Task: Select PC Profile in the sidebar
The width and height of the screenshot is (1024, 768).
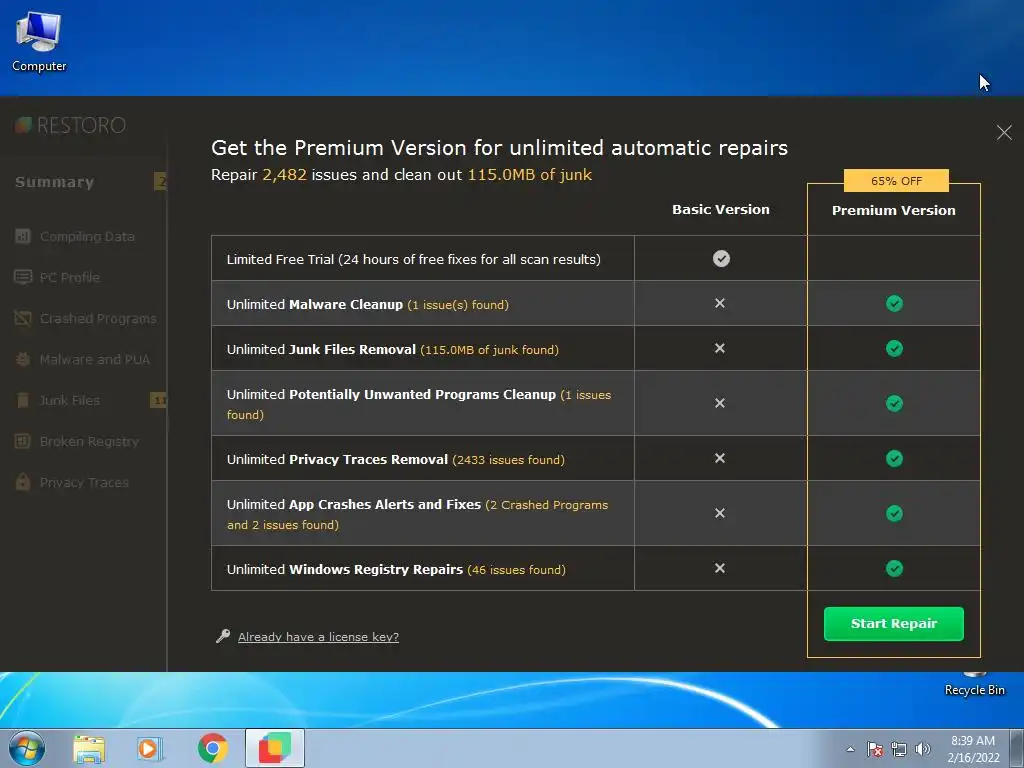Action: (x=69, y=278)
